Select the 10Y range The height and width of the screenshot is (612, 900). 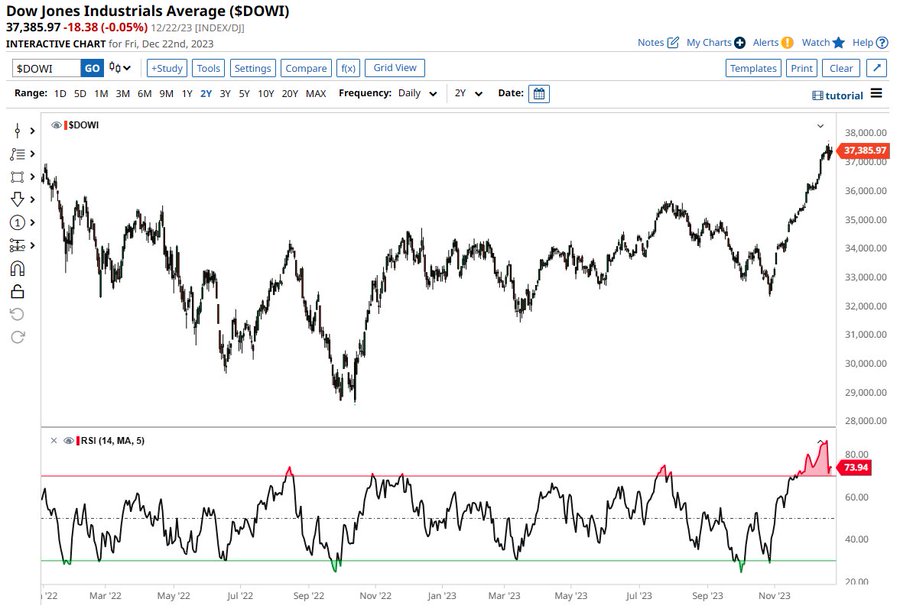(265, 94)
